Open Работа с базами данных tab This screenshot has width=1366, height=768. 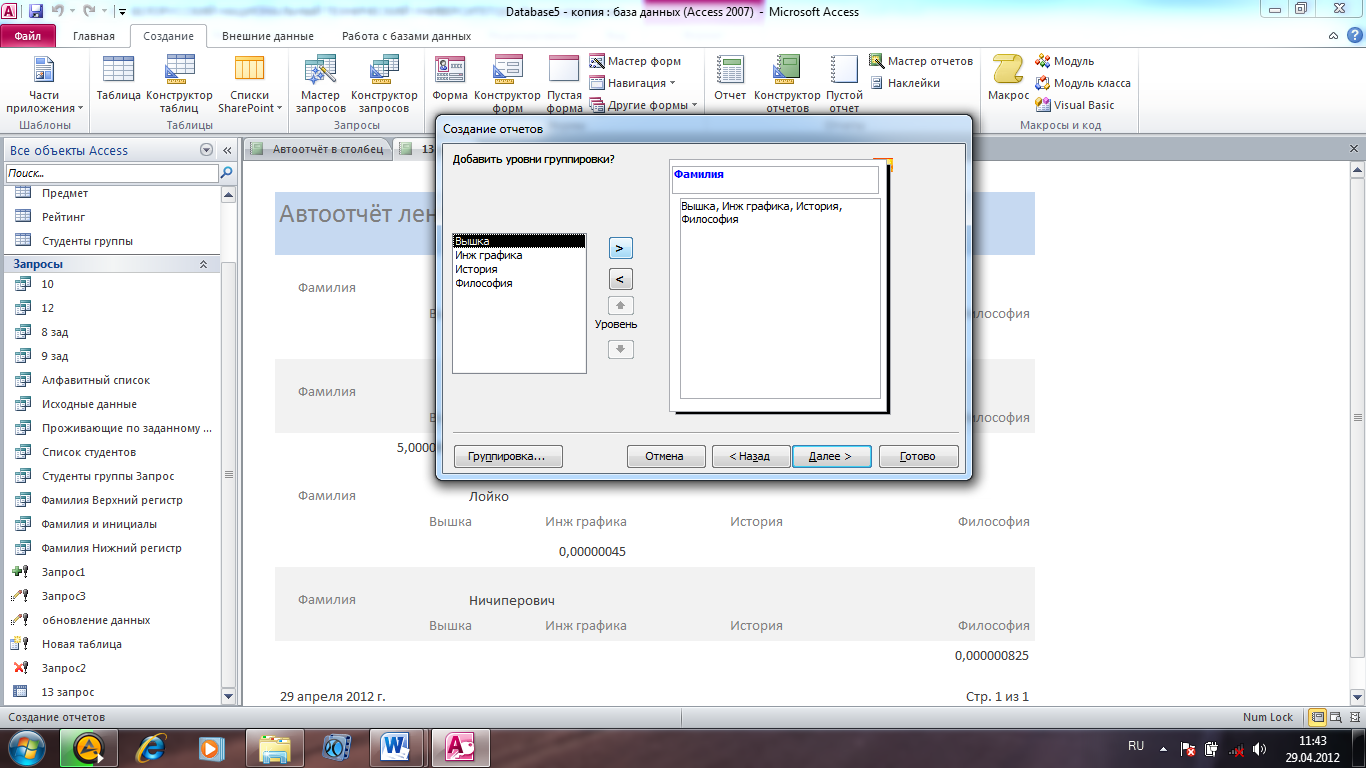(x=406, y=36)
